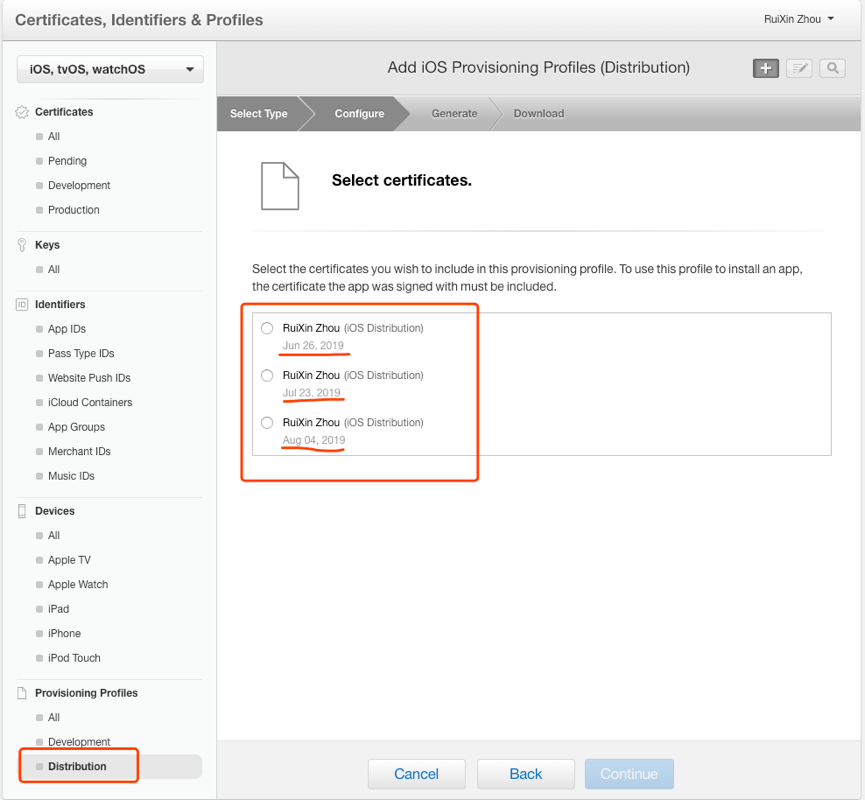Screen dimensions: 865x800
Task: Click the Back button
Action: (526, 774)
